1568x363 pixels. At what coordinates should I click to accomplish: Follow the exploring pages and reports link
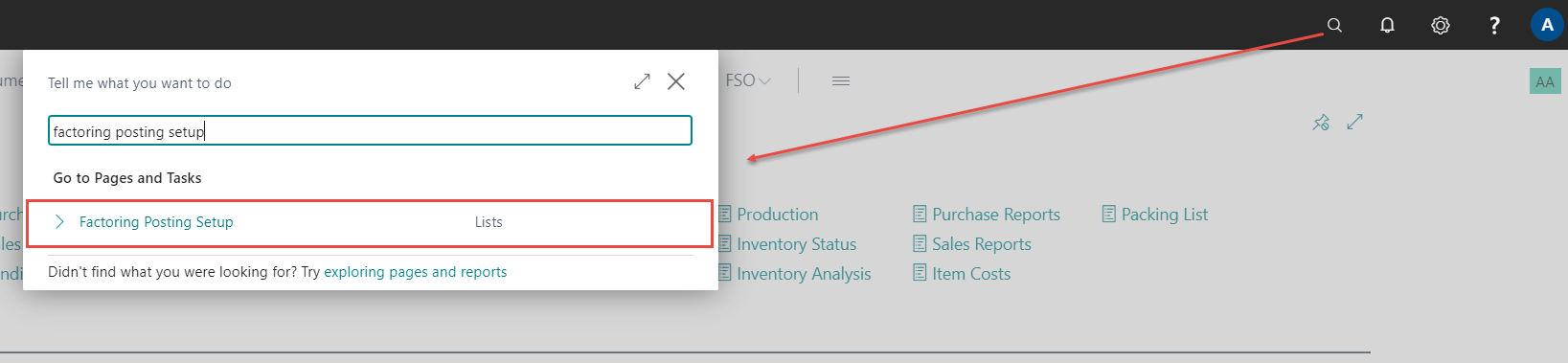[x=415, y=272]
